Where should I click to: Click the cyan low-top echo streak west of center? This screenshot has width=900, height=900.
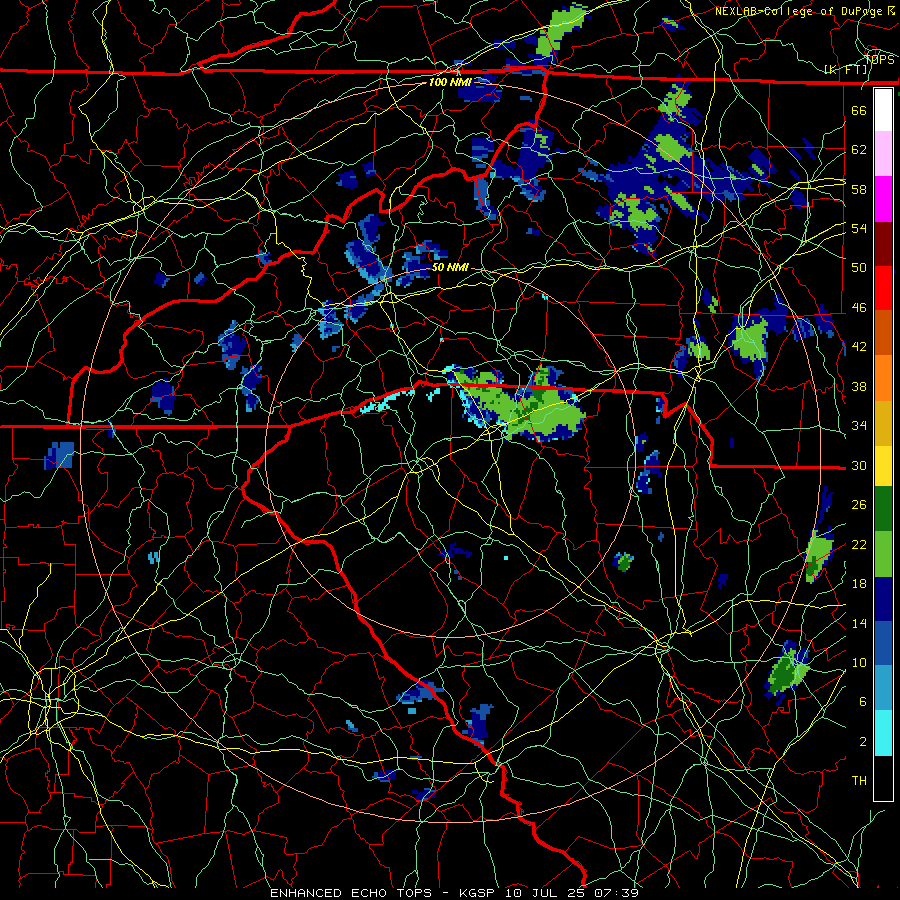[388, 399]
